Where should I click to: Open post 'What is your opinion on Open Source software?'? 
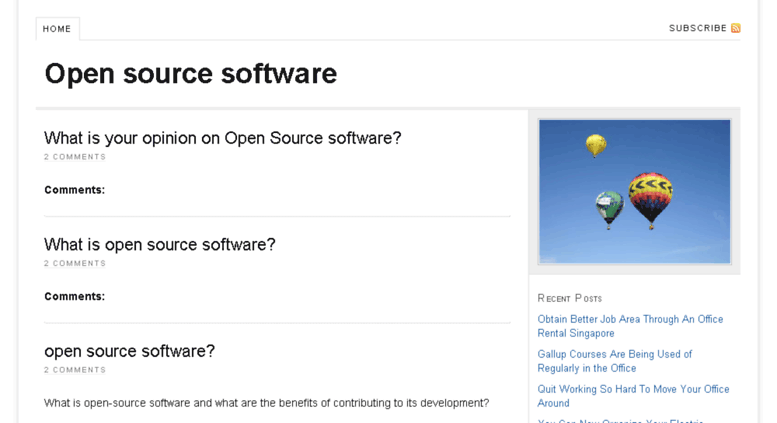[x=222, y=138]
